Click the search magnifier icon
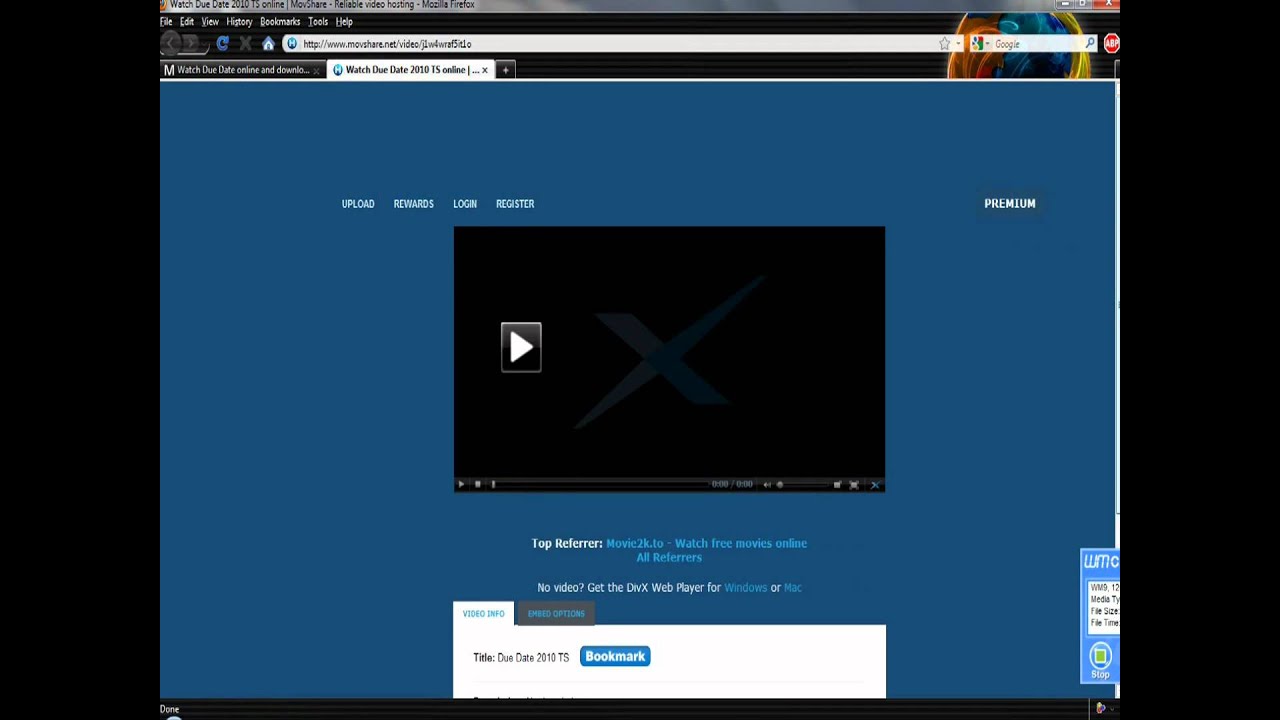Screen dimensions: 1280x720 1090,44
